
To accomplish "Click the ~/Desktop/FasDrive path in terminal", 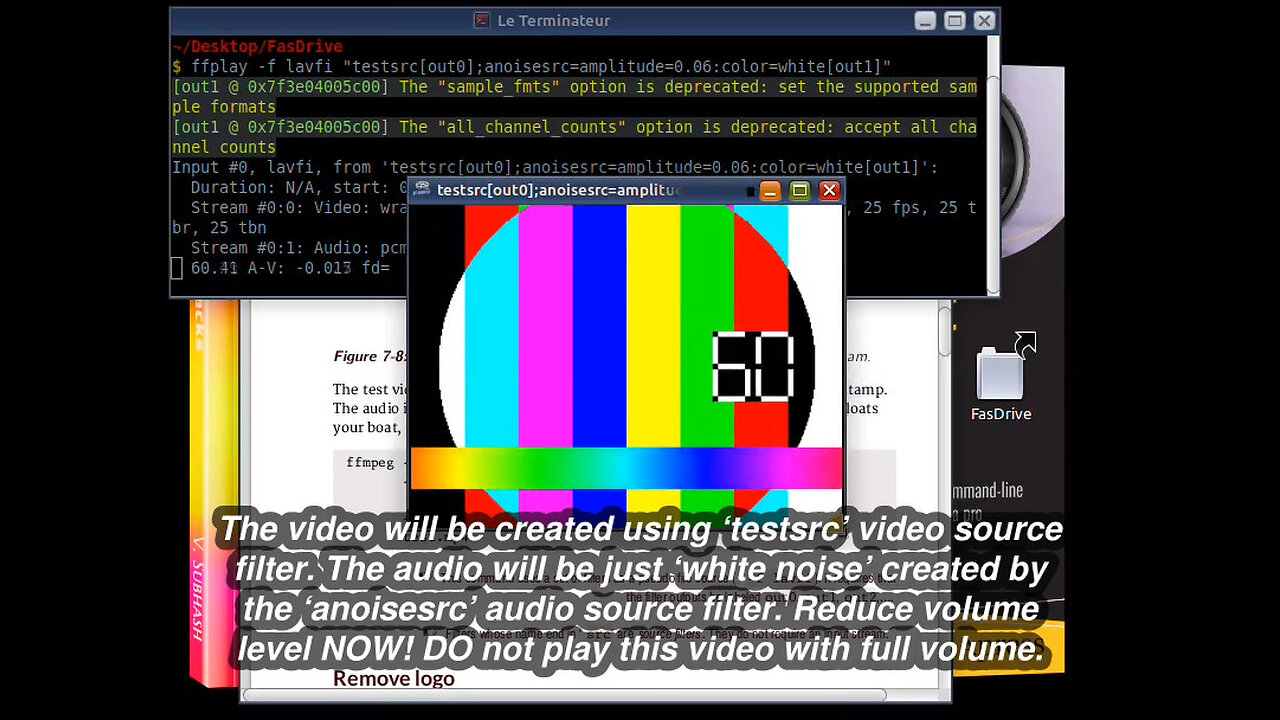I will [x=257, y=47].
